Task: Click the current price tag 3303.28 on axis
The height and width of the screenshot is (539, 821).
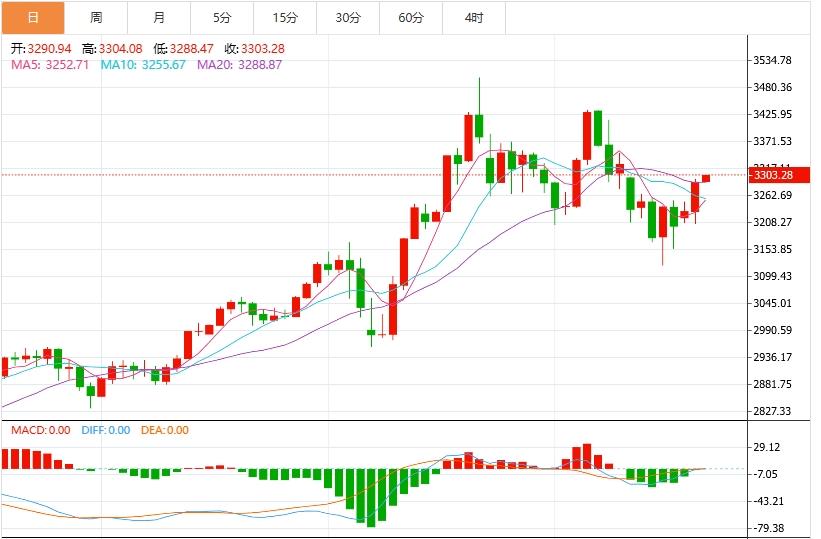Action: pyautogui.click(x=773, y=176)
